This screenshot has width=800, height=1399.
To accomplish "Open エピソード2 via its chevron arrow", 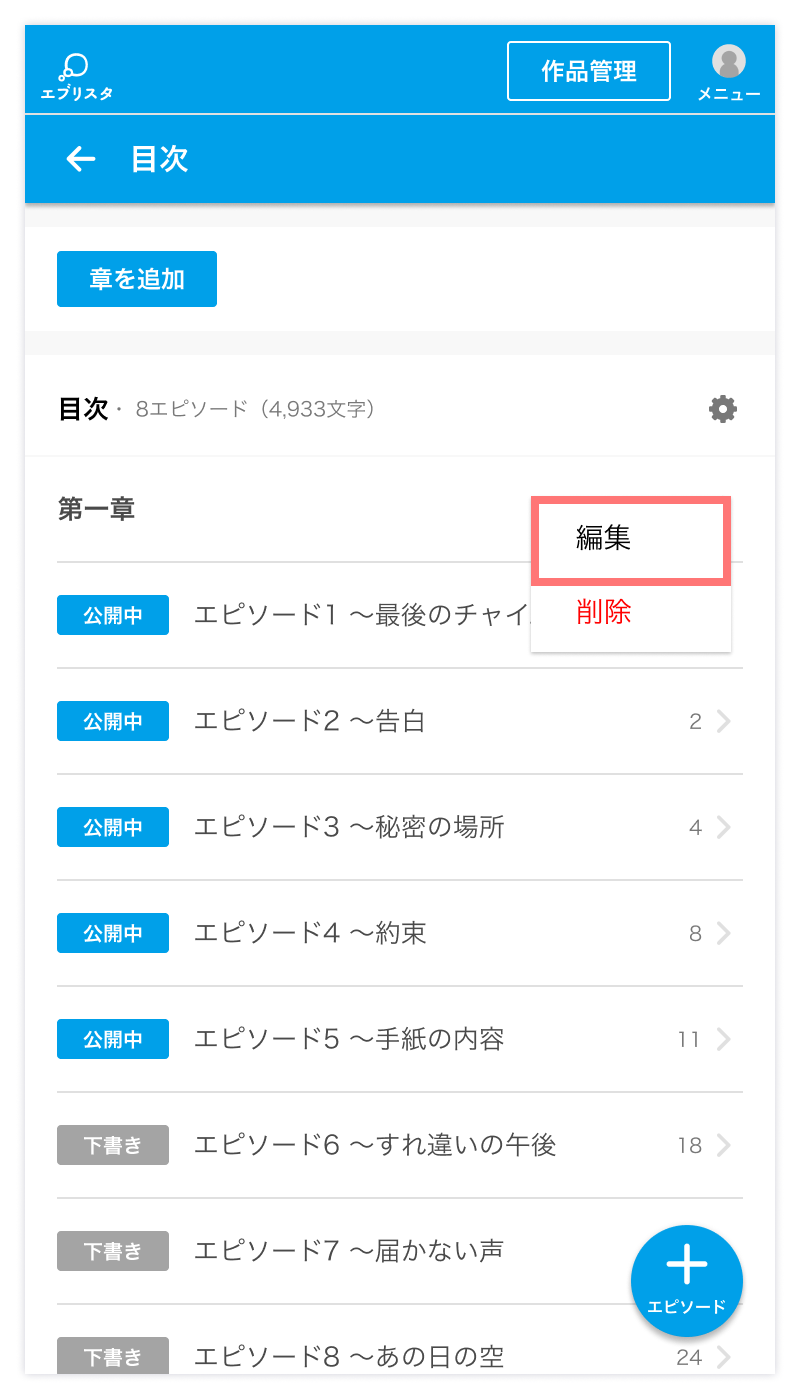I will (724, 721).
